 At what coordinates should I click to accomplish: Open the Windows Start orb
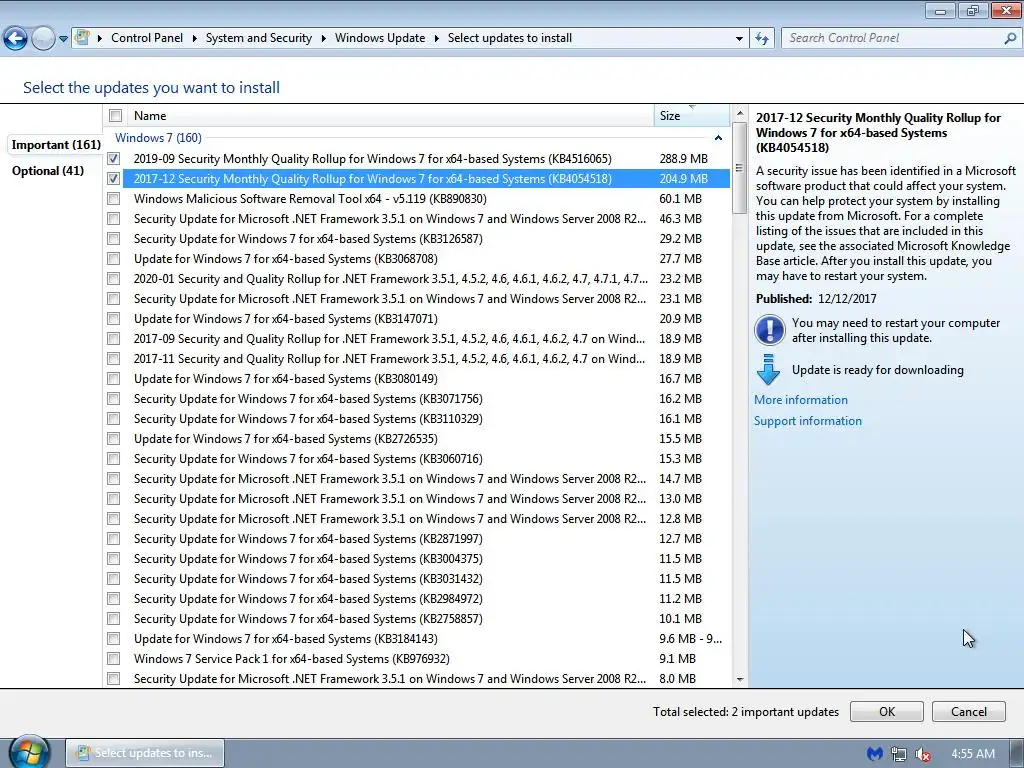pyautogui.click(x=29, y=752)
